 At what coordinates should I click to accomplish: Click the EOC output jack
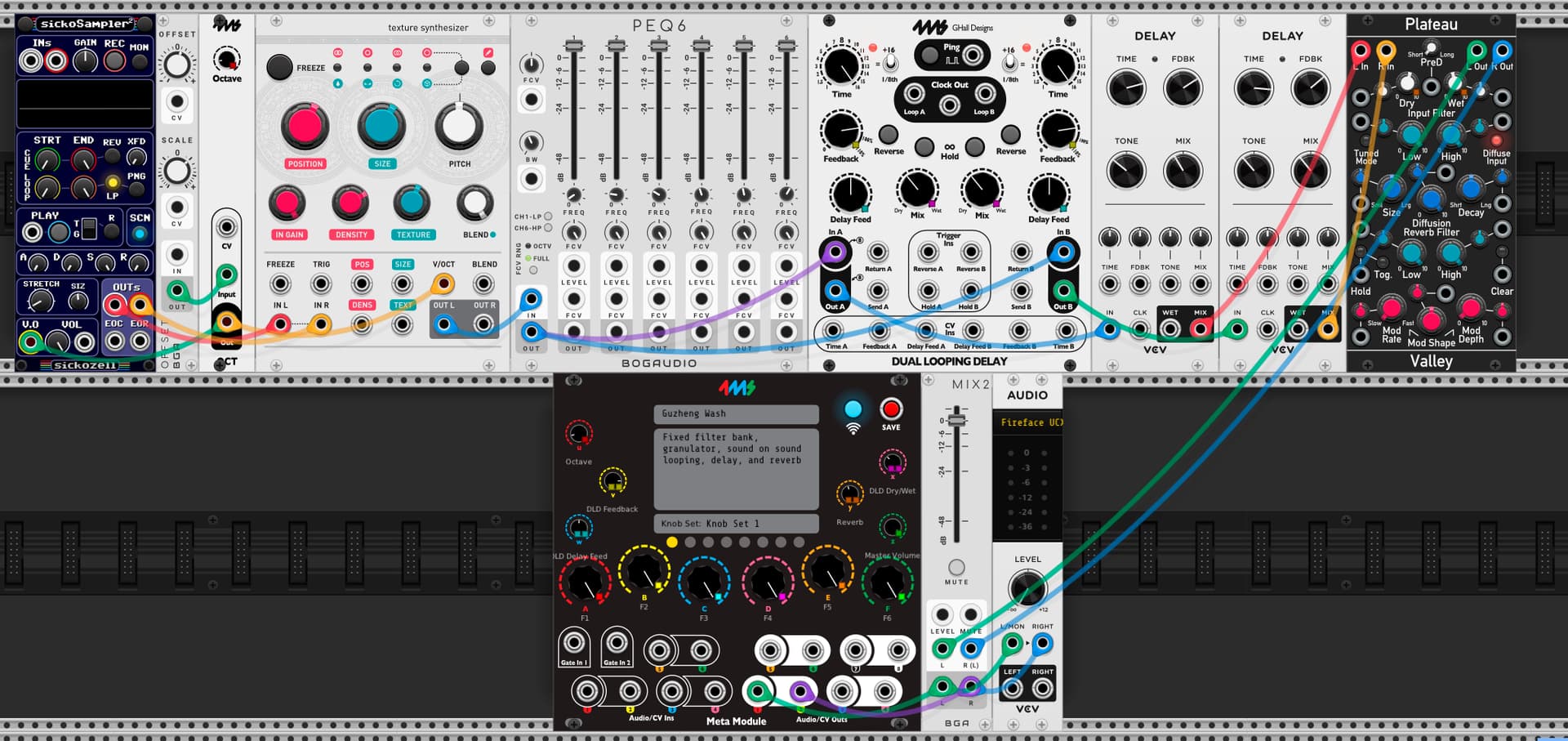114,341
